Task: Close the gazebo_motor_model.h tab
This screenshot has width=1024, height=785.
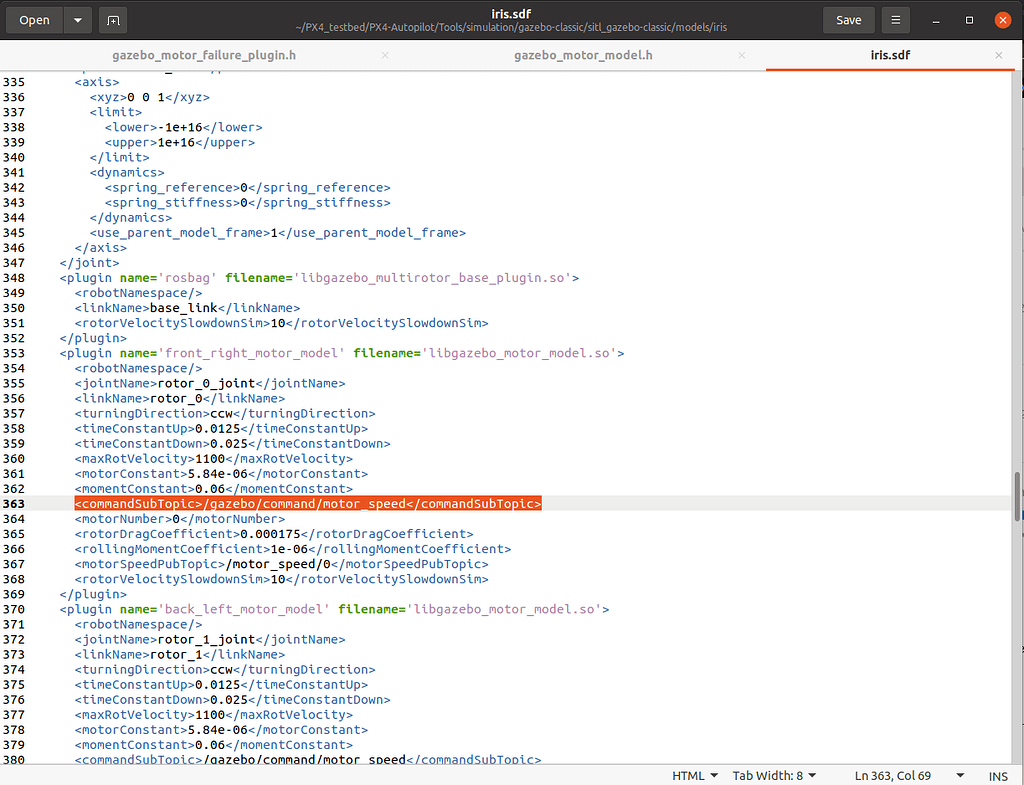Action: (742, 55)
